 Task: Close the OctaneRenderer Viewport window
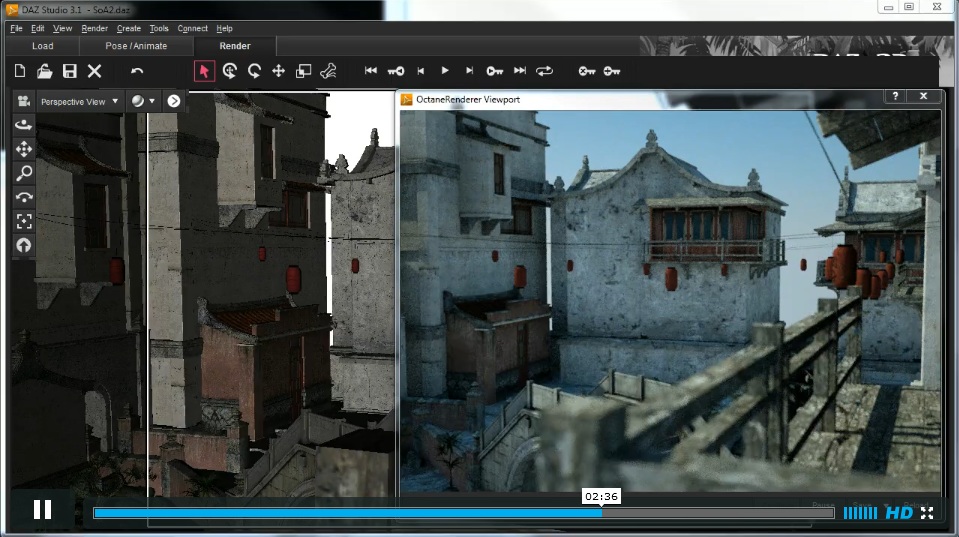click(924, 96)
